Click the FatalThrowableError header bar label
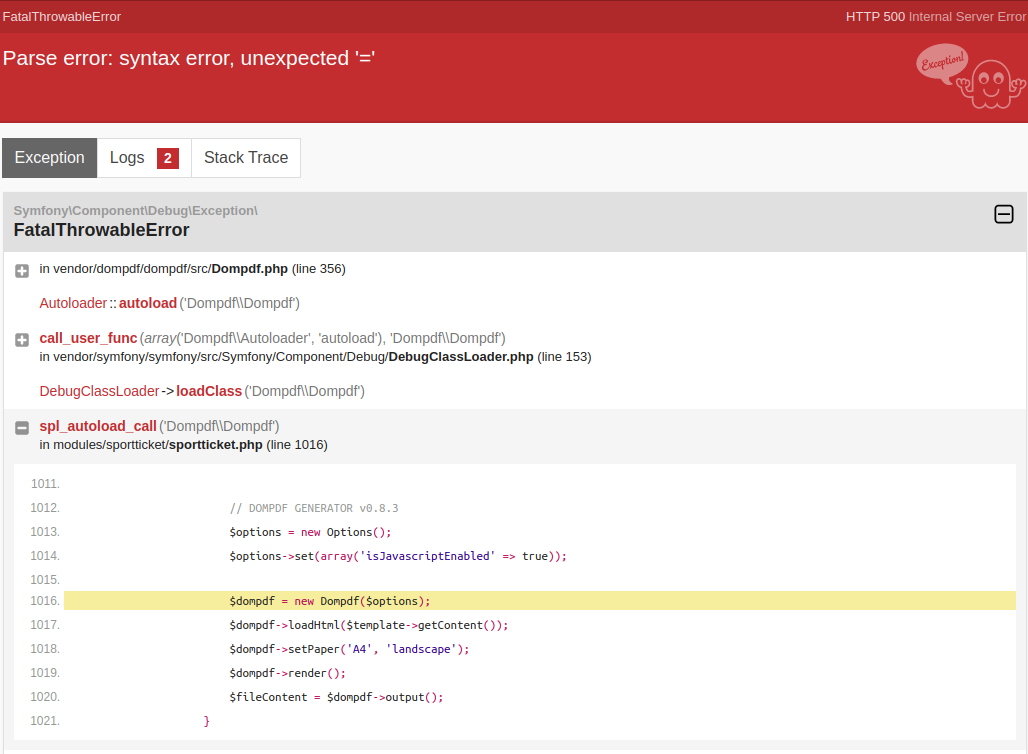1028x754 pixels. tap(62, 16)
